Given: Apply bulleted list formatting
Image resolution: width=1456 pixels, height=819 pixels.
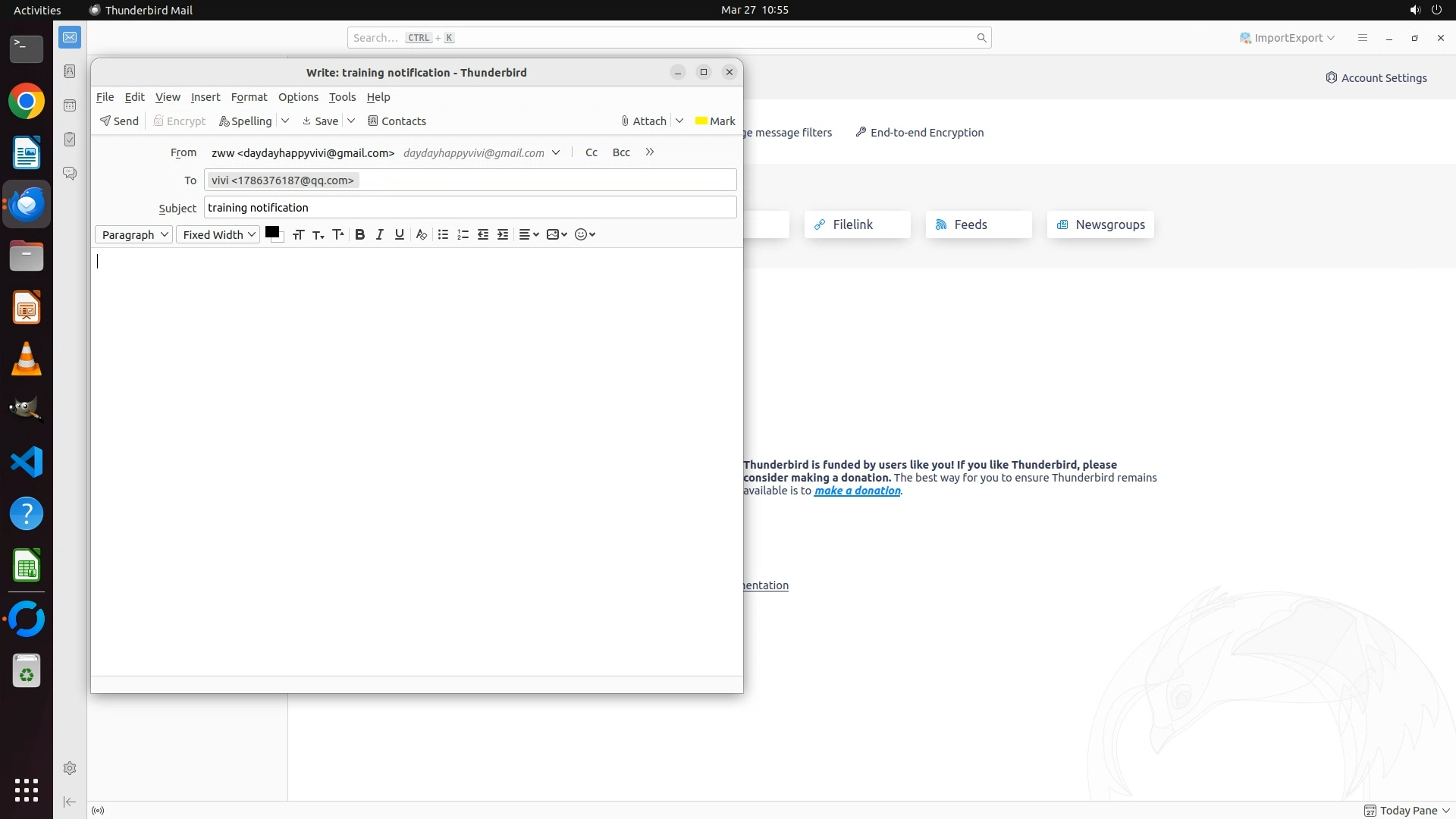Looking at the screenshot, I should tap(444, 234).
